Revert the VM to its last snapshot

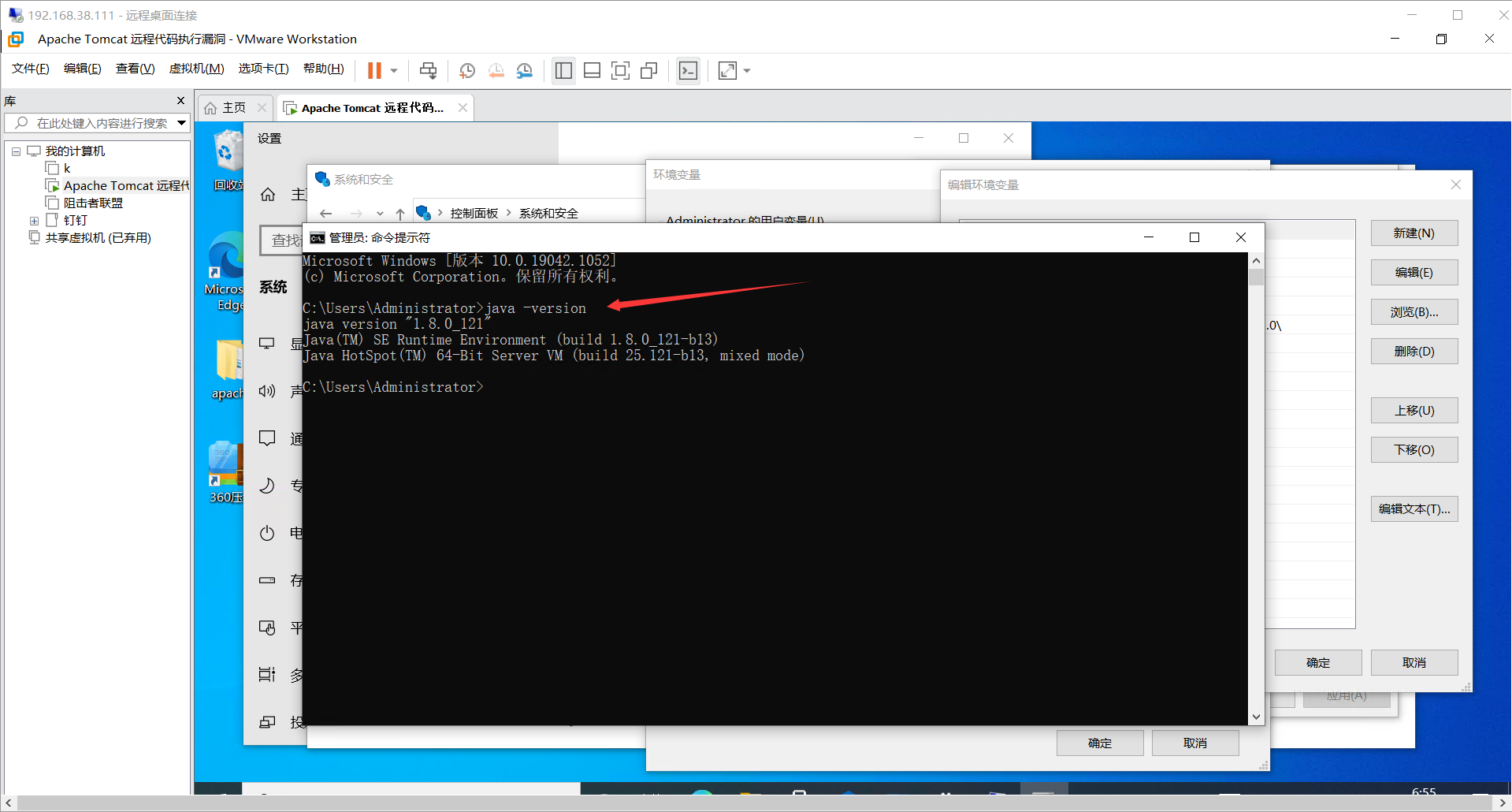[496, 71]
